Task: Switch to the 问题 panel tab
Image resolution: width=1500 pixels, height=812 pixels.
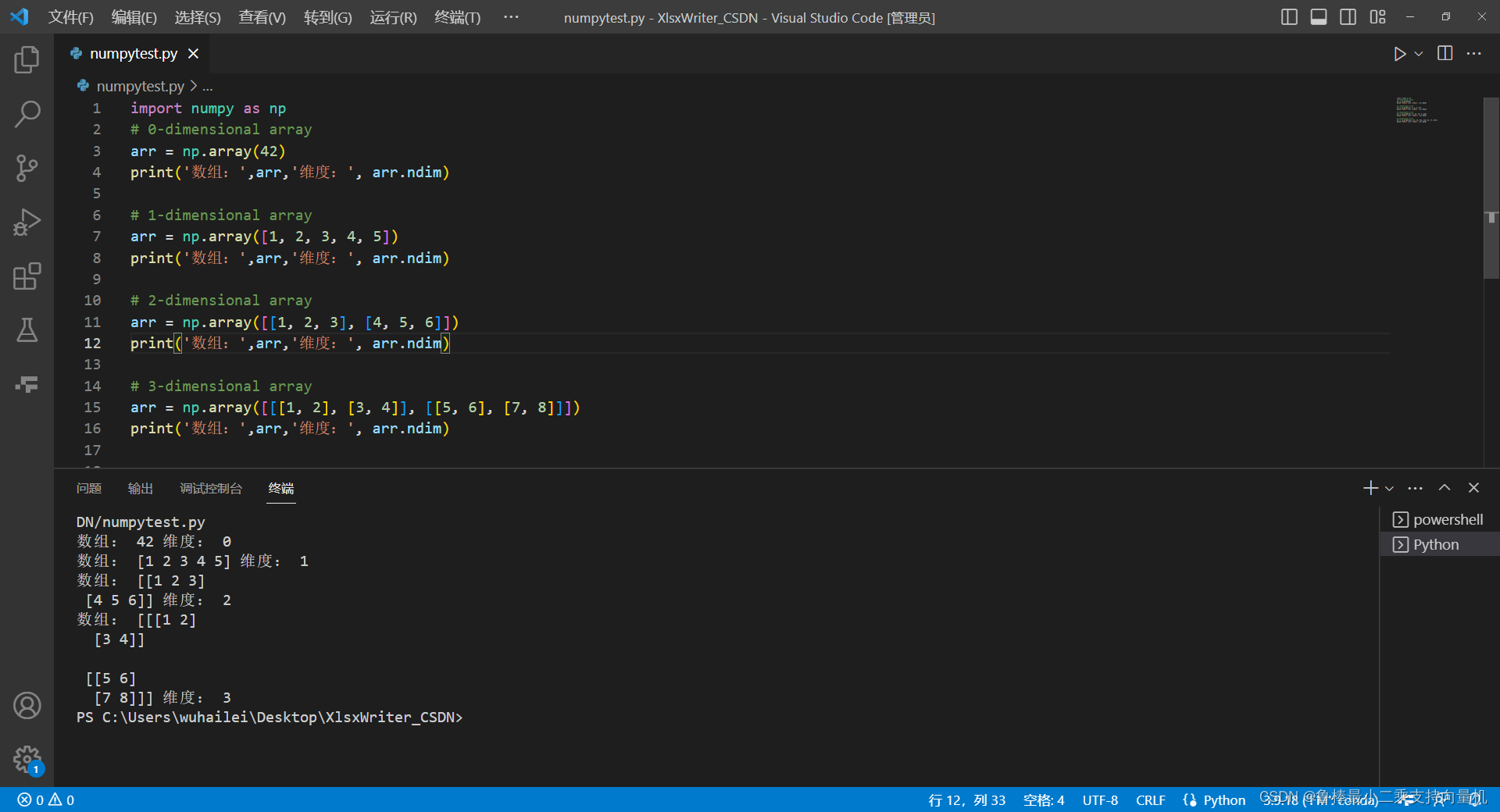Action: point(89,488)
